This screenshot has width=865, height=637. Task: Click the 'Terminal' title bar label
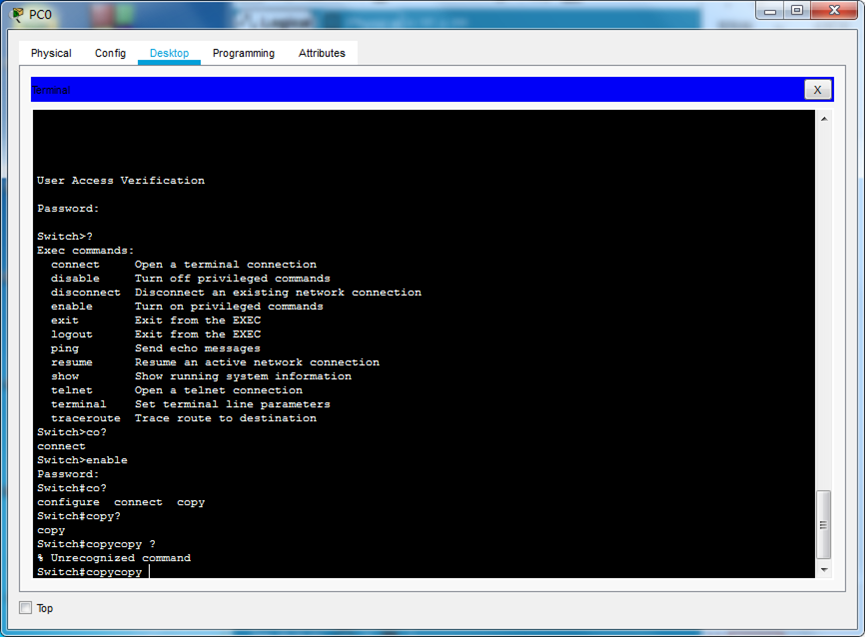(x=51, y=90)
